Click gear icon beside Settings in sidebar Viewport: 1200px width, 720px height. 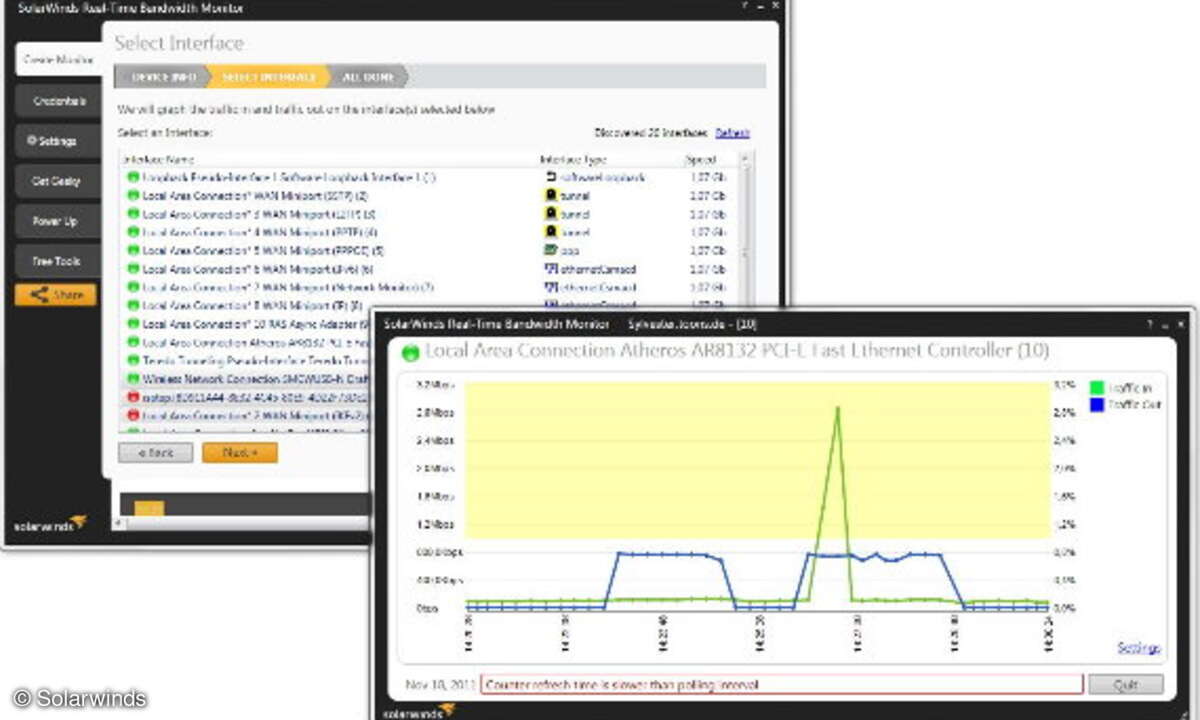(x=32, y=141)
